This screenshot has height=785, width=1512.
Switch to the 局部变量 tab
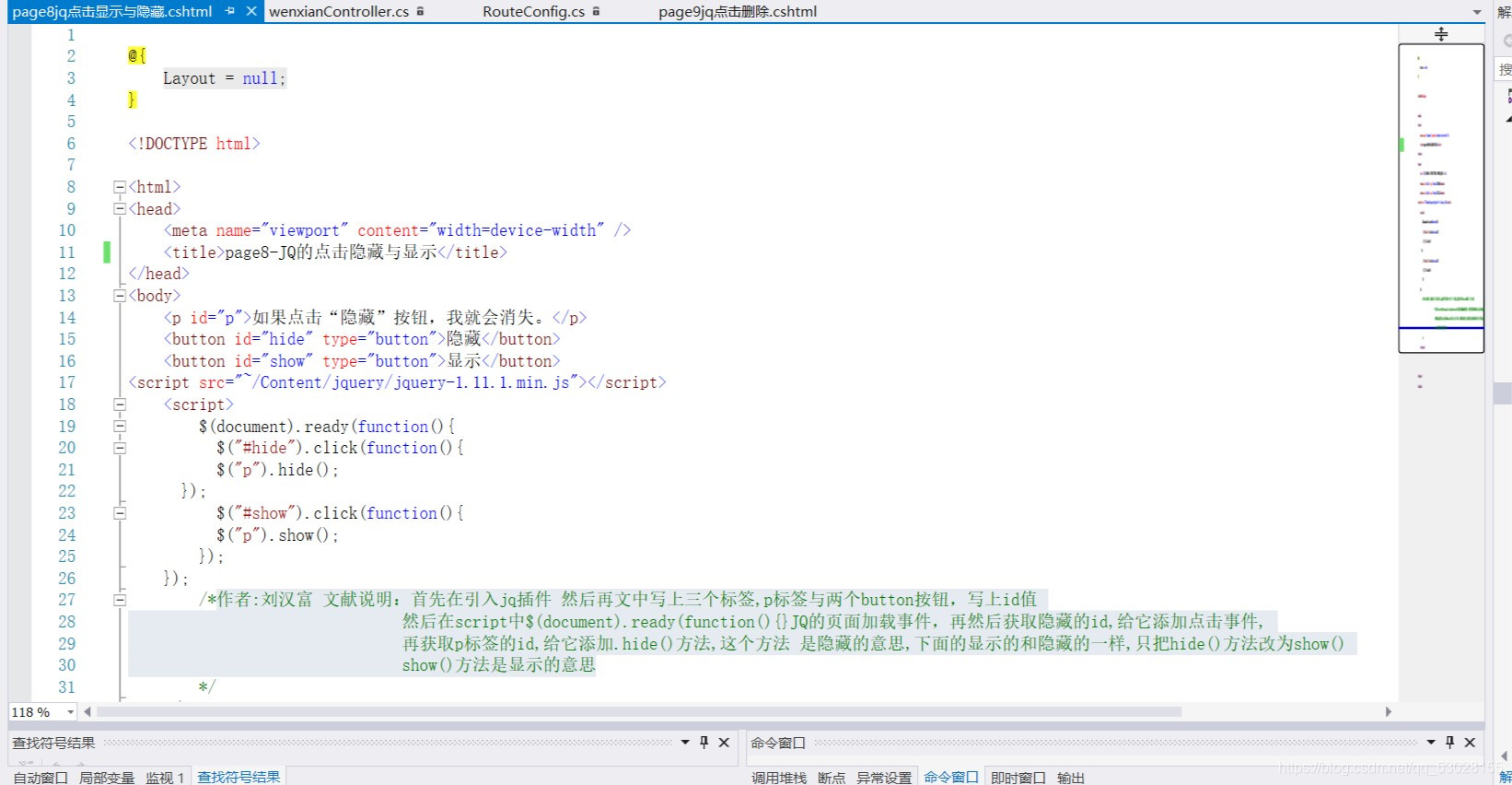[107, 778]
